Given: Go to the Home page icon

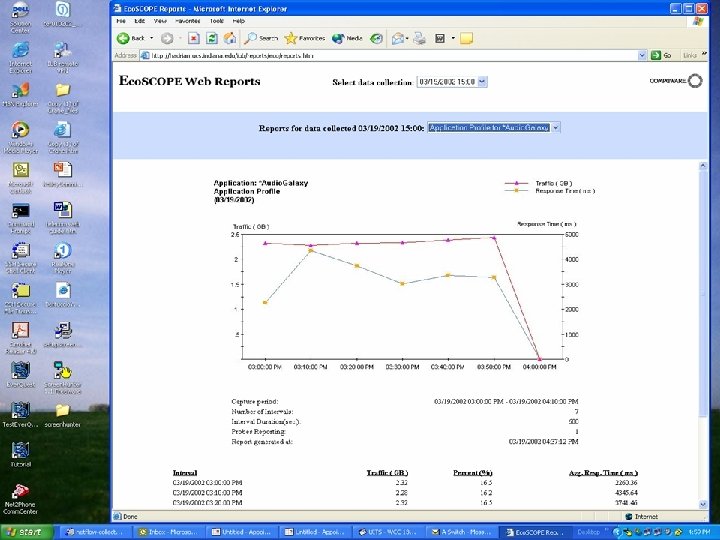Looking at the screenshot, I should point(230,39).
